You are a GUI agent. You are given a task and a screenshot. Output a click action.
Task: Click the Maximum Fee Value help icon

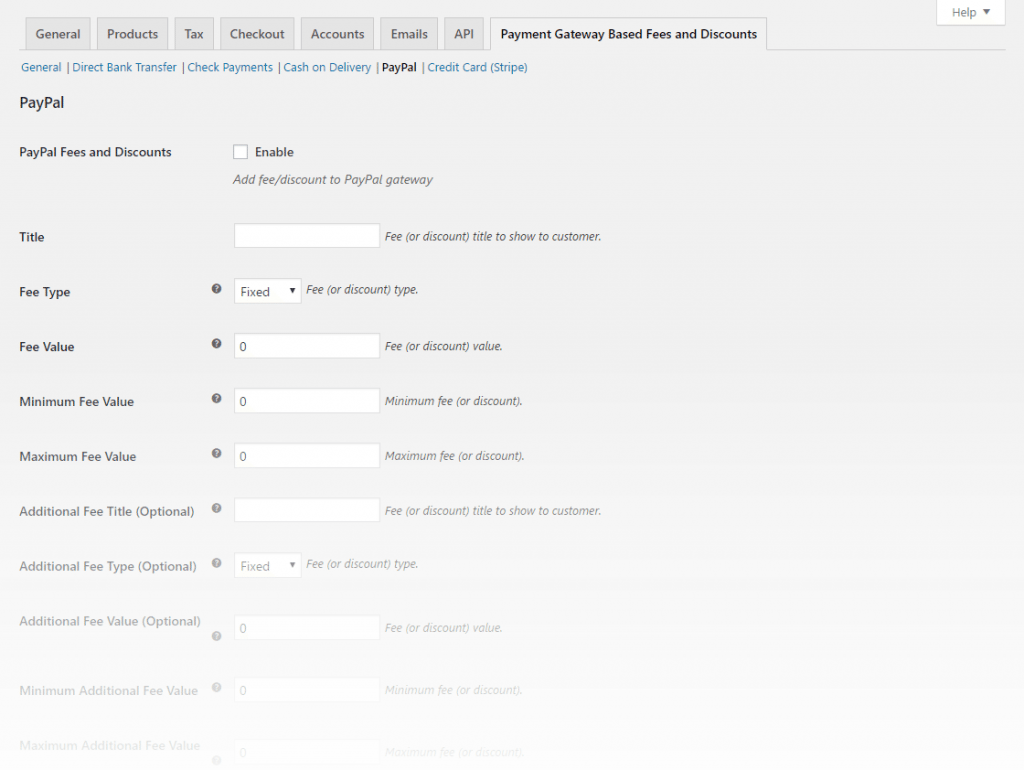click(216, 453)
